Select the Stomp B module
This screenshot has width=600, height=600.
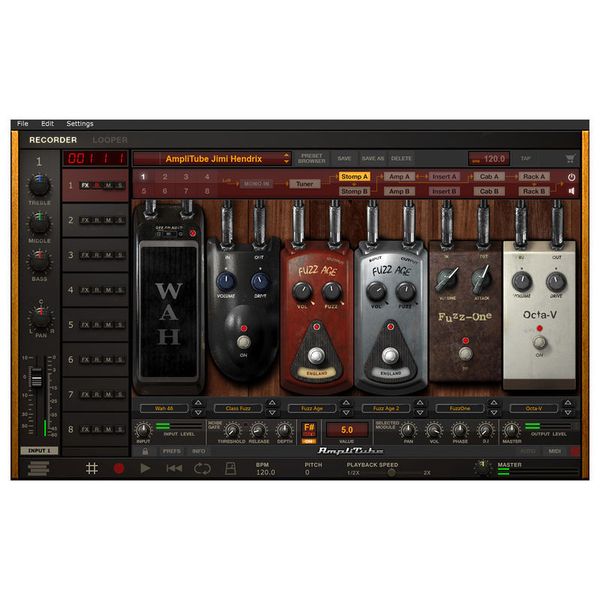pos(354,191)
